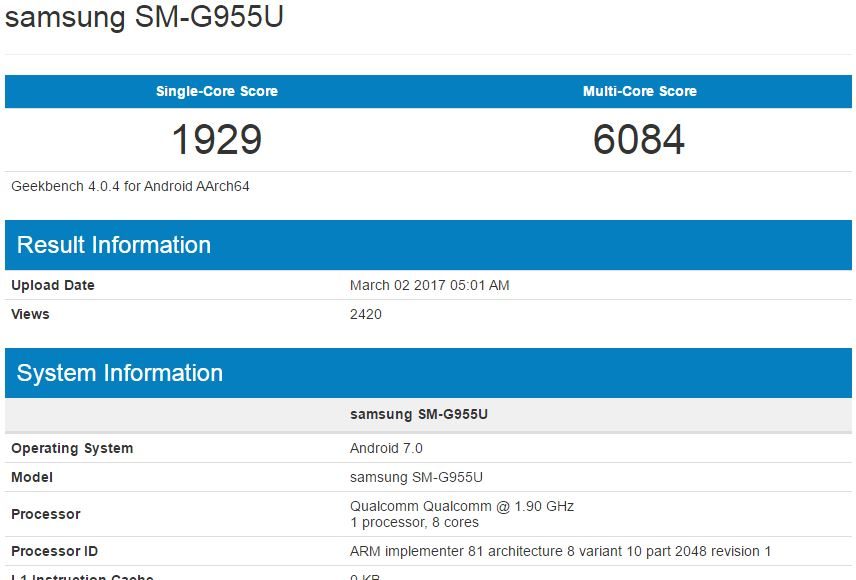Click the Geekbench 4.0.4 for Android AArch64 text
Viewport: 856px width, 580px height.
(130, 186)
